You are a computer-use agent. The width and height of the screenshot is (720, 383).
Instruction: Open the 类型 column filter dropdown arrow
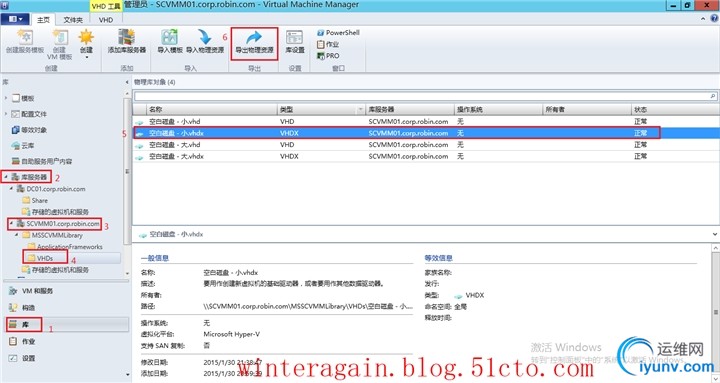click(360, 110)
